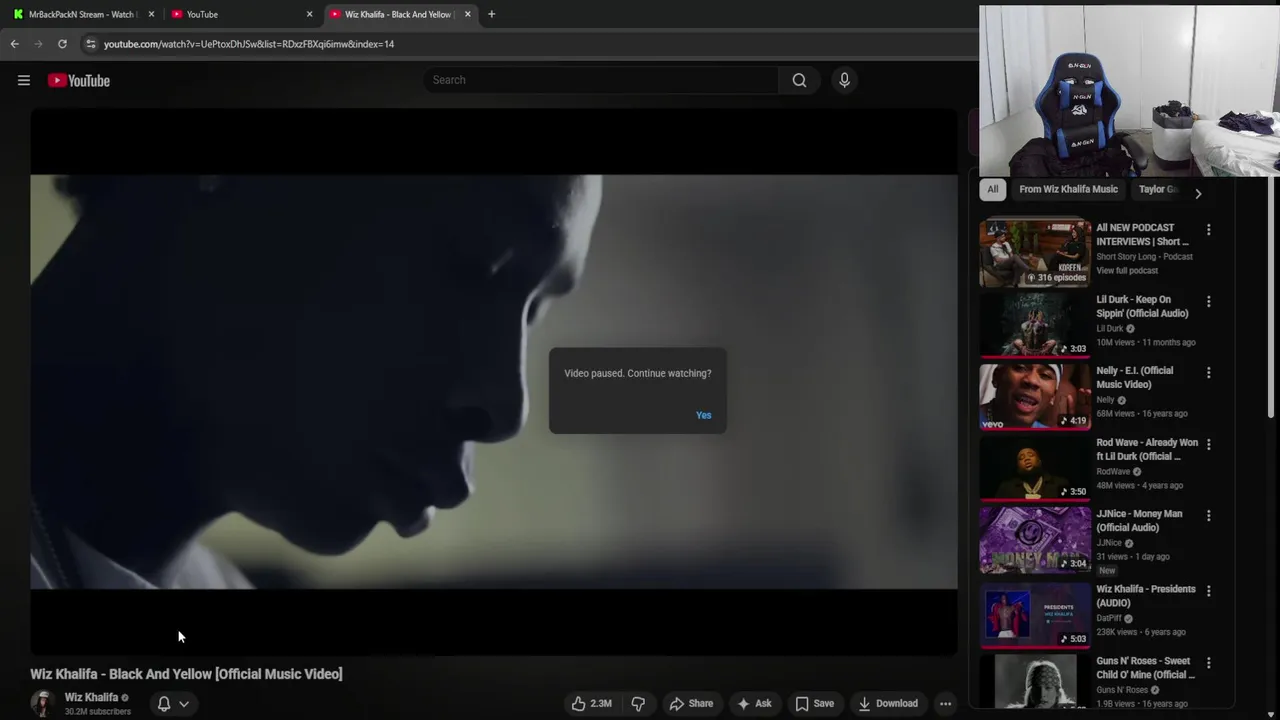This screenshot has width=1280, height=720.
Task: Open the Wiz Khalifa Presidents thumbnail
Action: (x=1035, y=614)
